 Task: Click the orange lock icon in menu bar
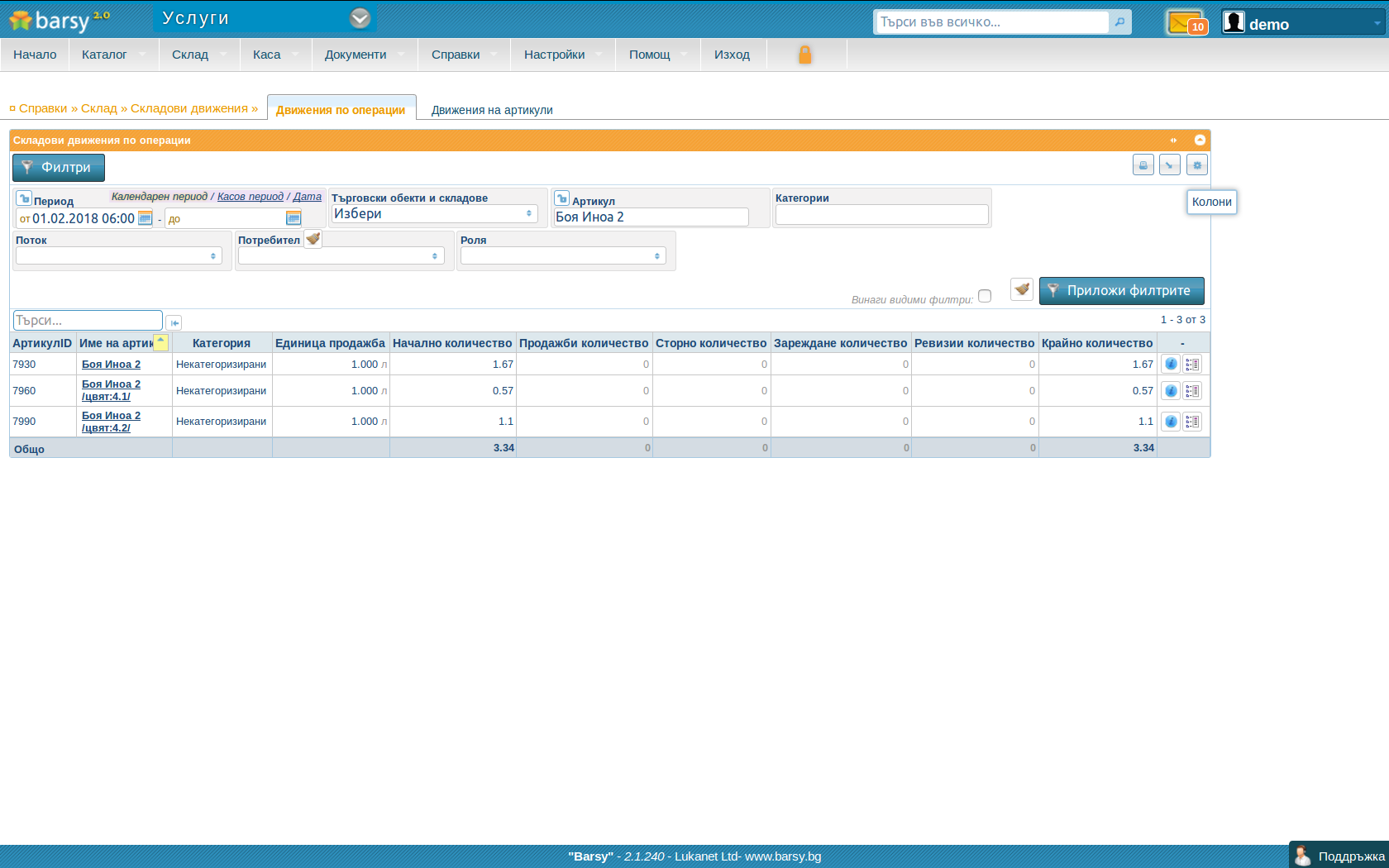[805, 55]
